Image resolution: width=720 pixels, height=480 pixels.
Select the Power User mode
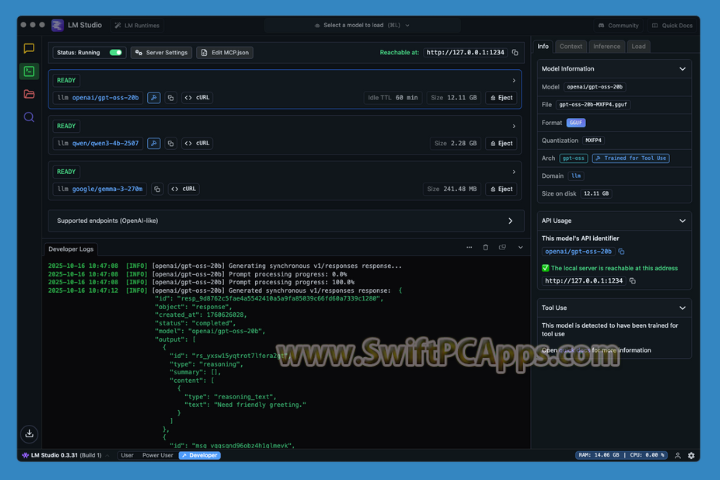pos(158,455)
